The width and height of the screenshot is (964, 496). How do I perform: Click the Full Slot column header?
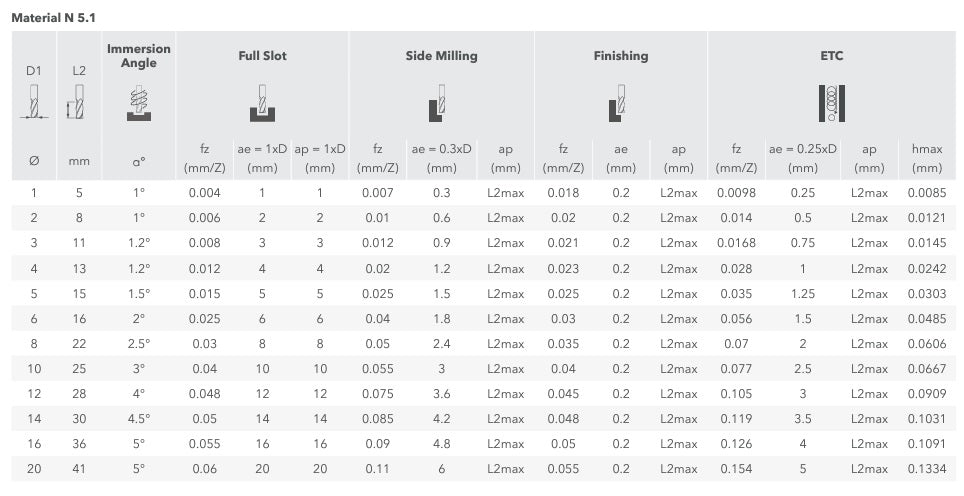(x=263, y=56)
